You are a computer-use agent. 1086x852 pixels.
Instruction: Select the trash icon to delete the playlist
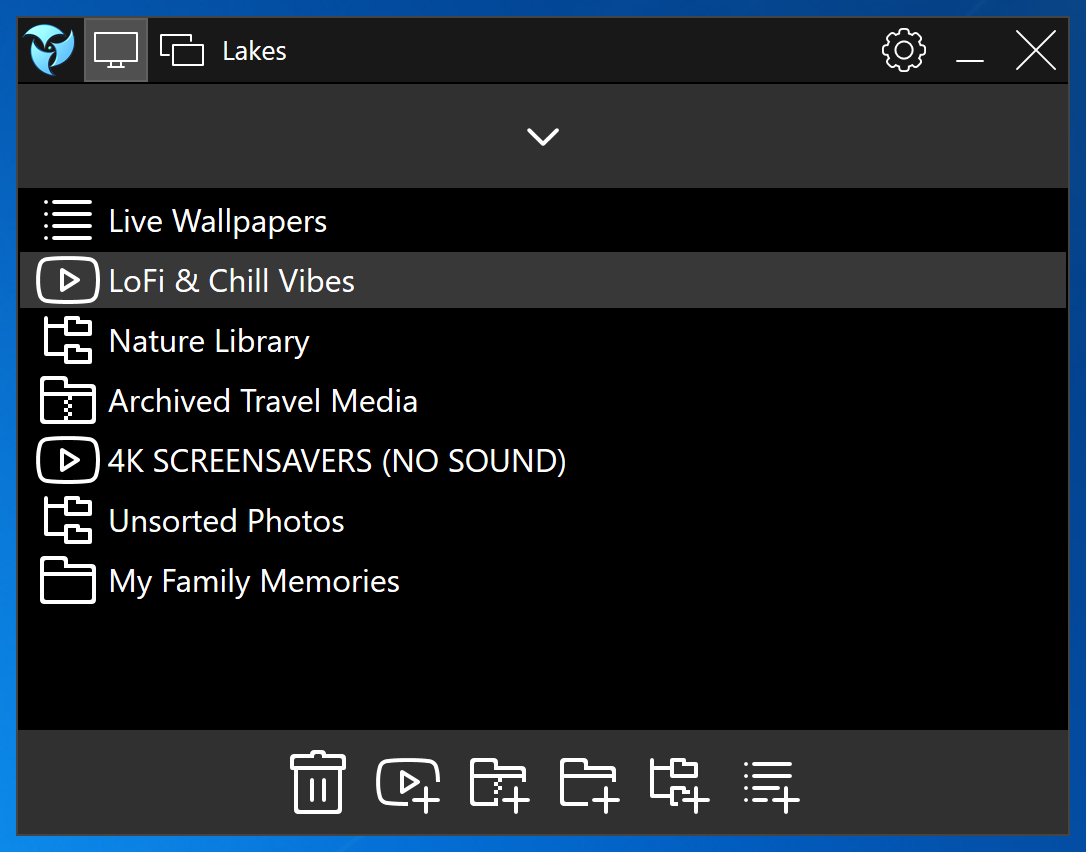point(317,784)
